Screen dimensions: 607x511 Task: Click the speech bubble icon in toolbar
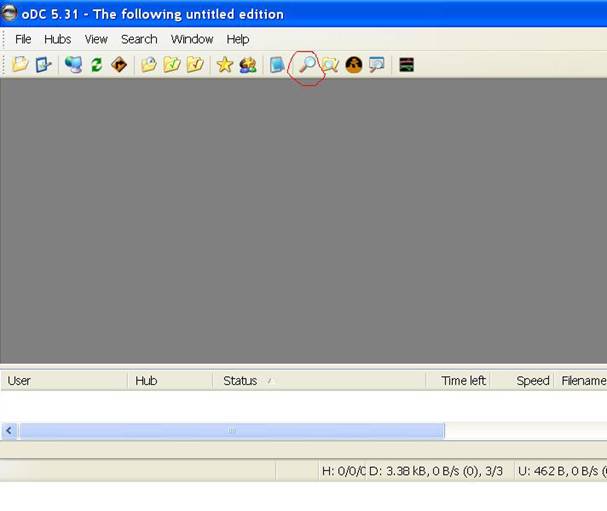[x=377, y=65]
